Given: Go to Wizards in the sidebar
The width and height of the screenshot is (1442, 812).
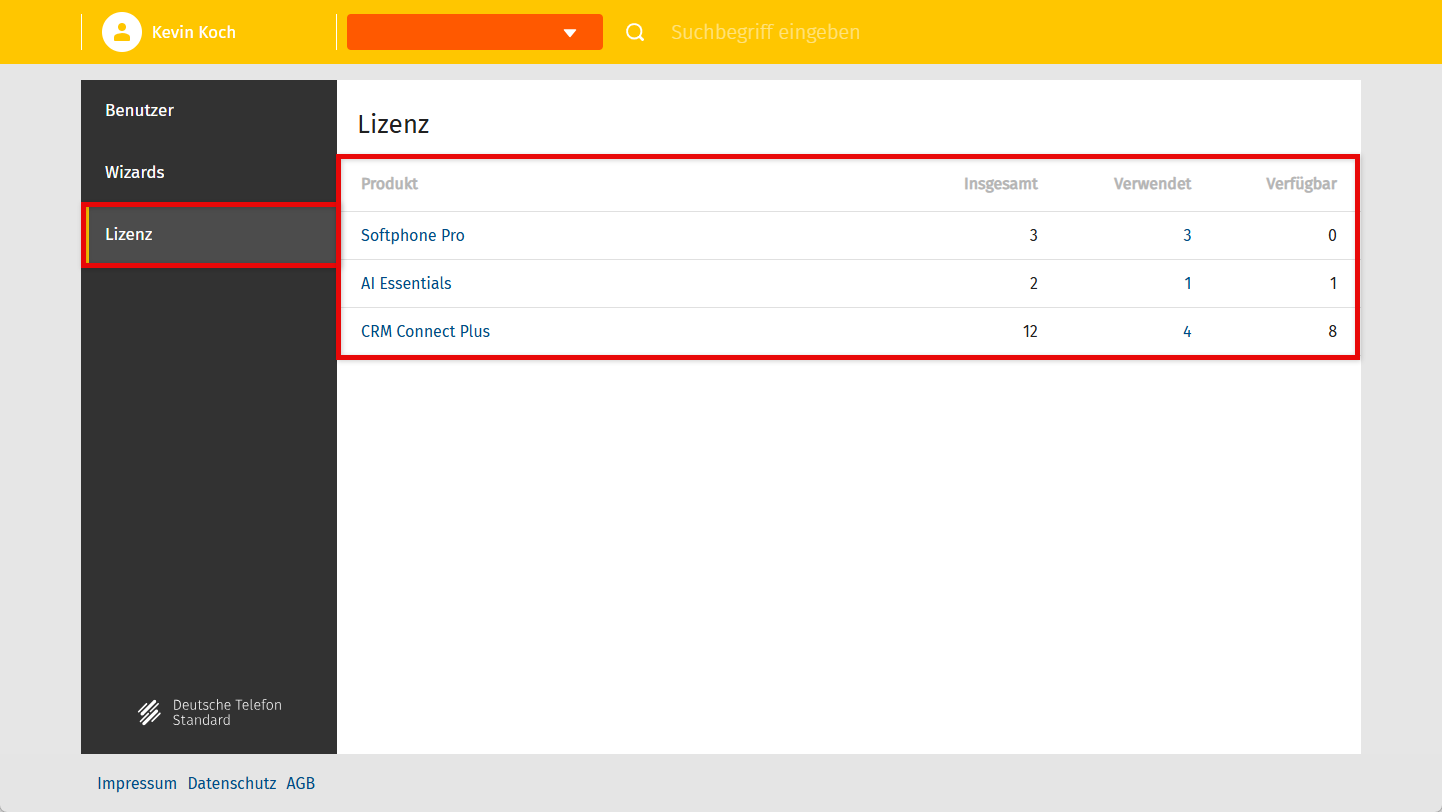Looking at the screenshot, I should pos(135,172).
